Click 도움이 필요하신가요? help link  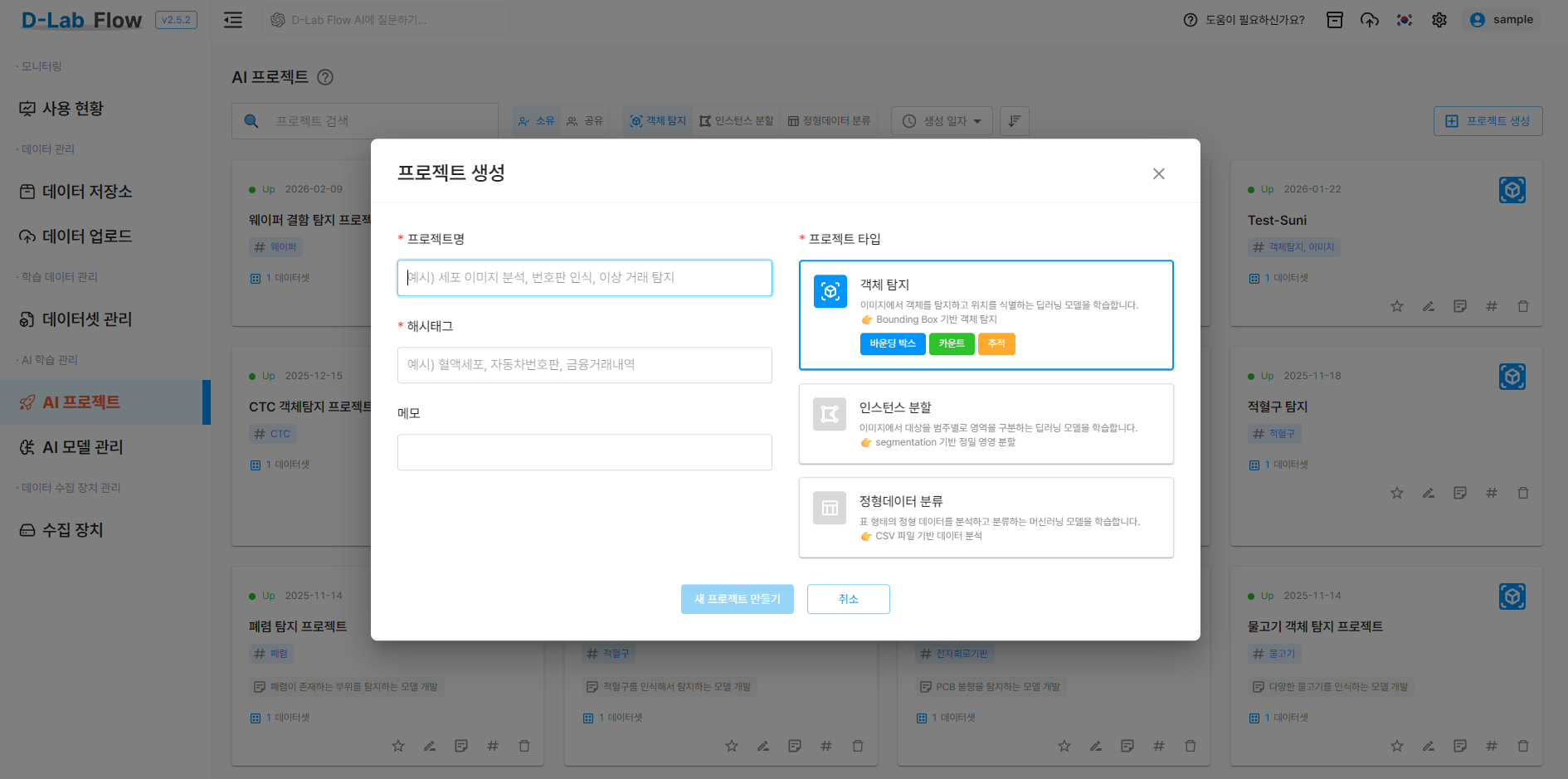click(1254, 20)
